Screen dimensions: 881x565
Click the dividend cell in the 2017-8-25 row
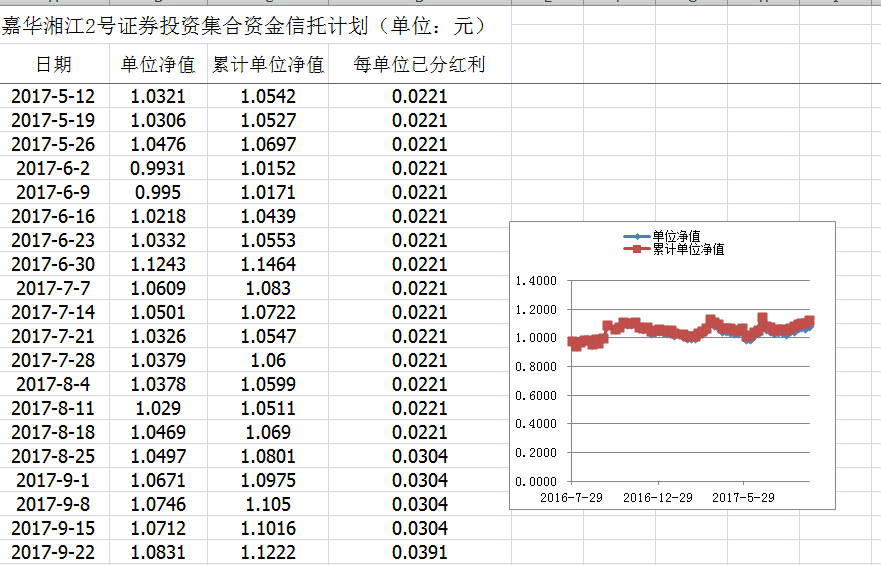419,456
